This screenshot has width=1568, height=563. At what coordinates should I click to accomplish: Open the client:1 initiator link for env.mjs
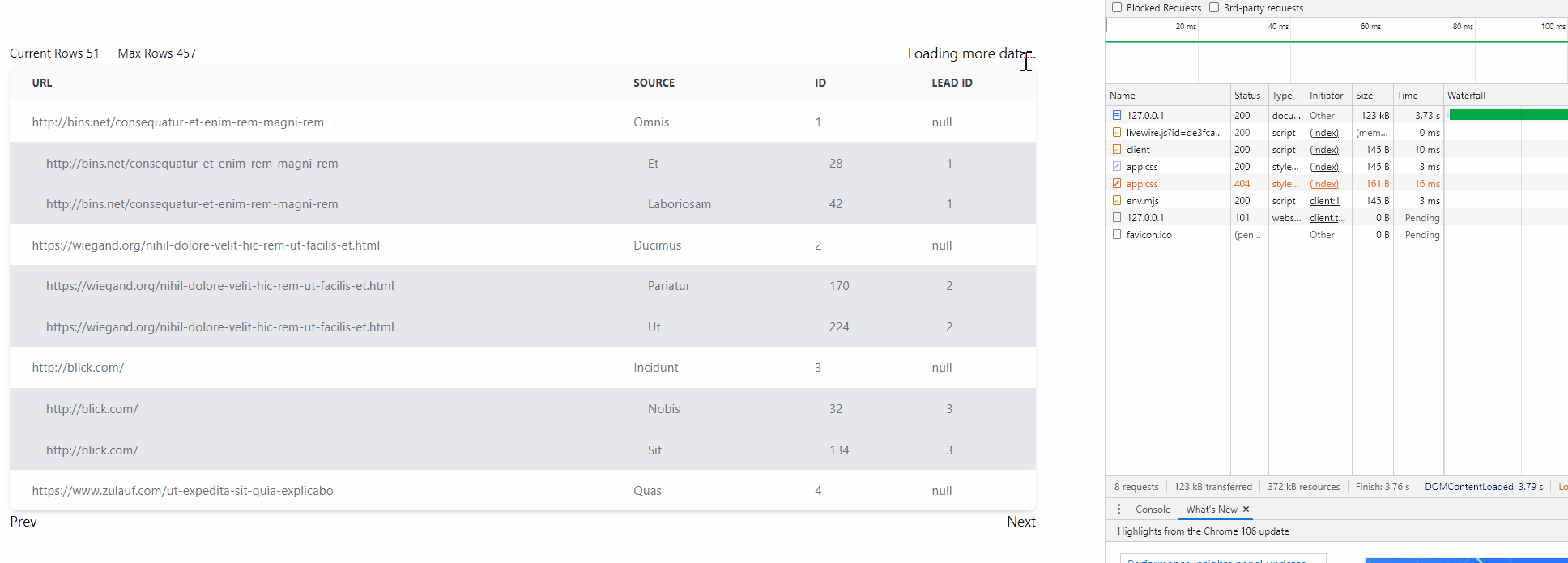(1324, 201)
